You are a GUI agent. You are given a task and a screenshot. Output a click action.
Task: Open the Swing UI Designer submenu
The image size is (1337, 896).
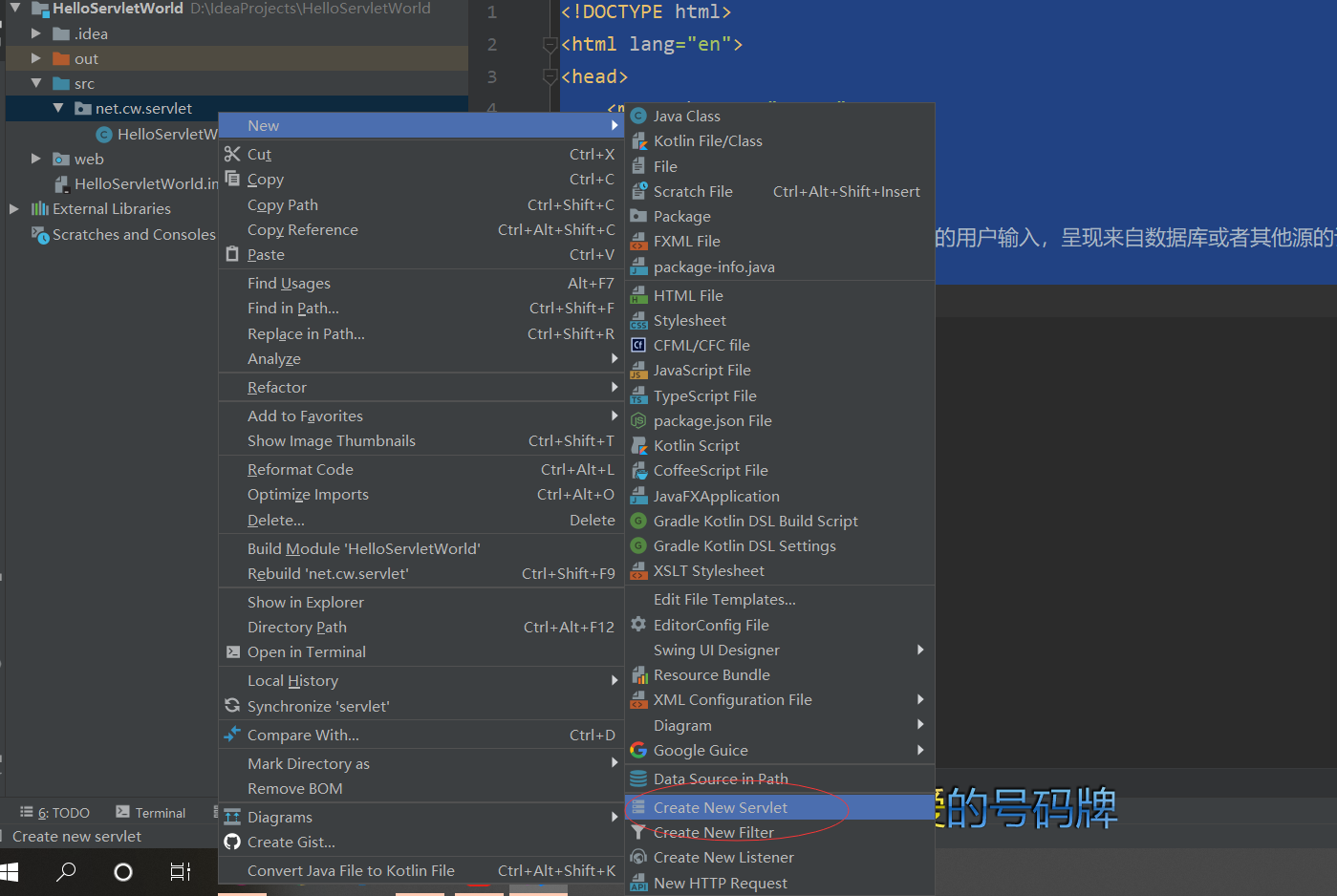pos(780,650)
